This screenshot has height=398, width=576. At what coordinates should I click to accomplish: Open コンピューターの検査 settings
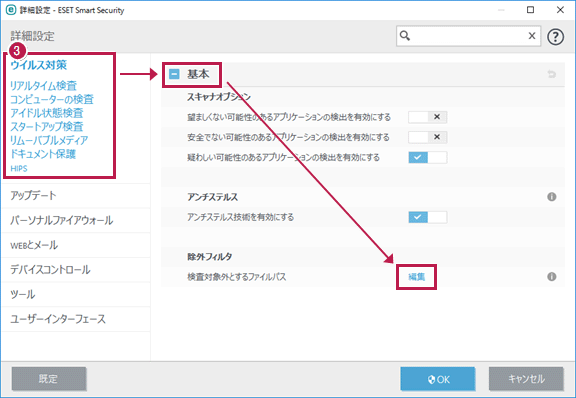[52, 99]
